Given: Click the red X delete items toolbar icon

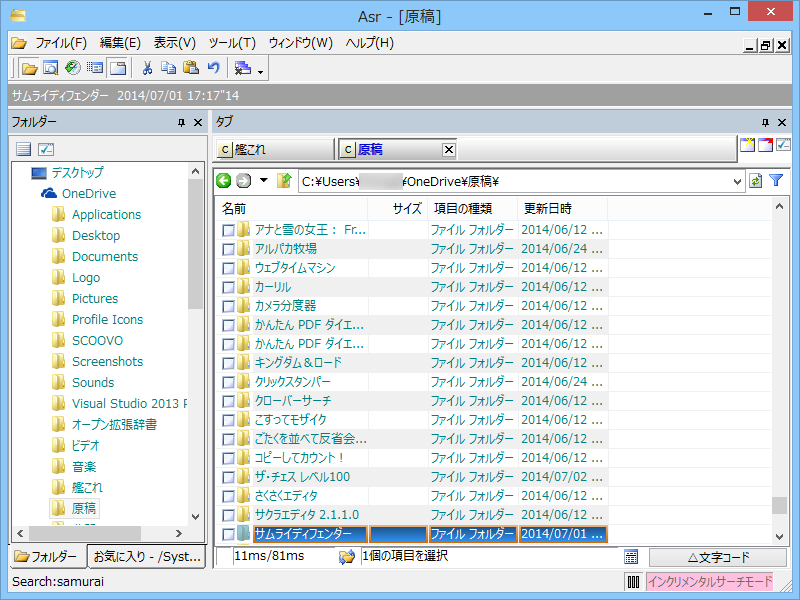Looking at the screenshot, I should (x=242, y=68).
